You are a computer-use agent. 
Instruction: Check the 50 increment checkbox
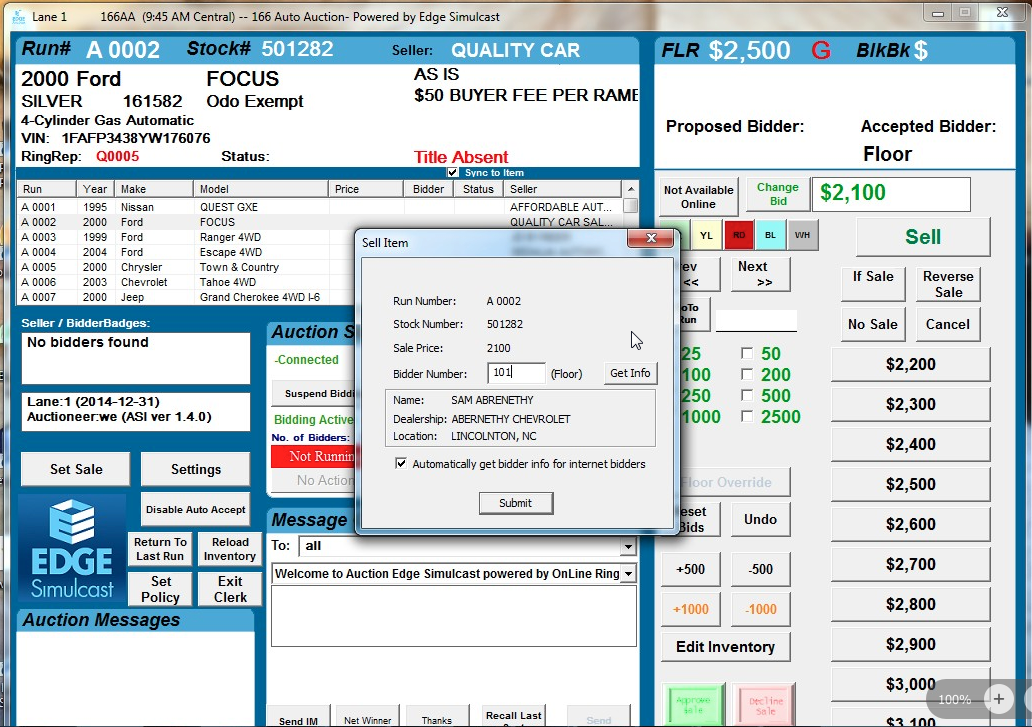(747, 354)
